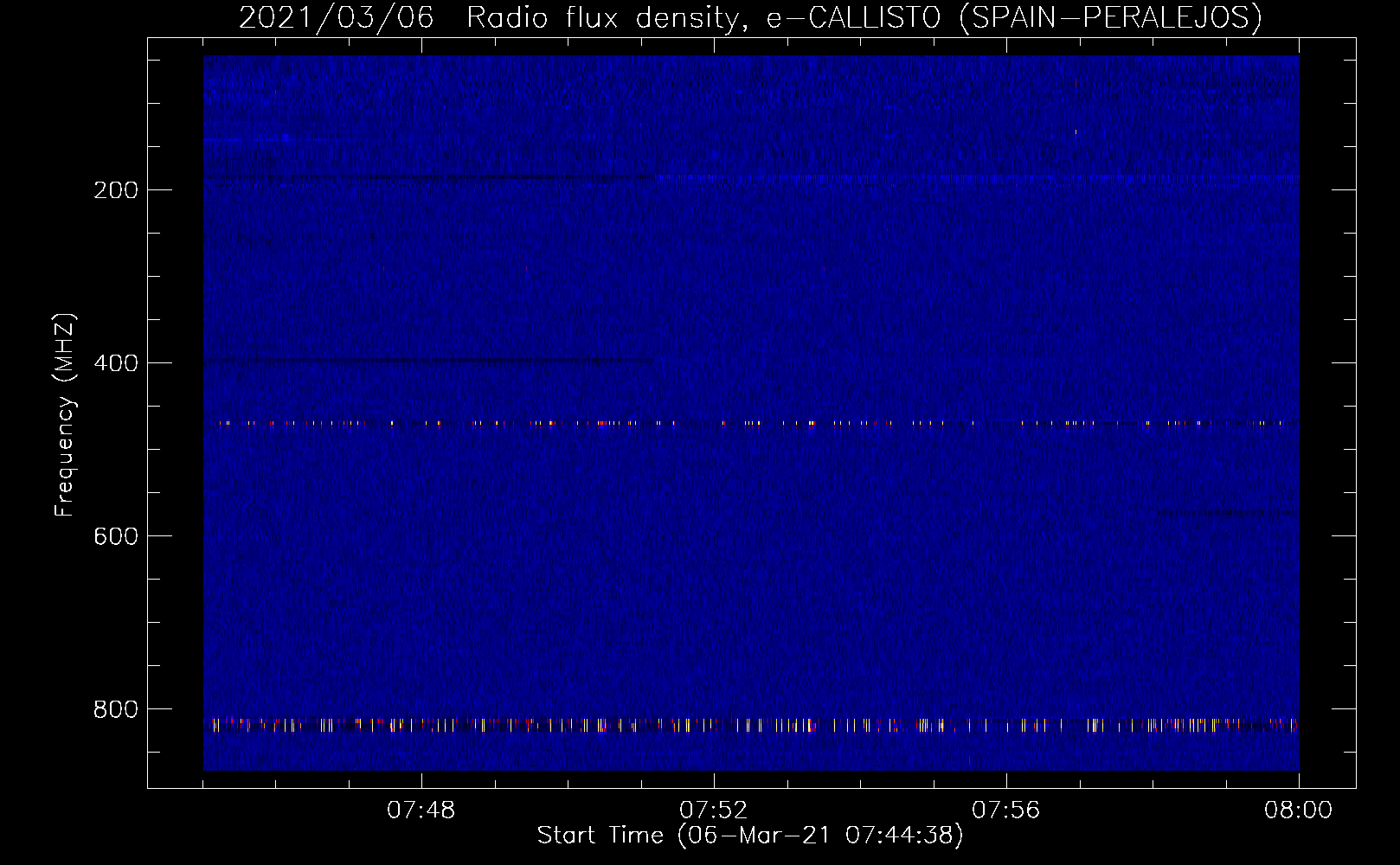Click the 400 frequency tick label

tap(116, 363)
